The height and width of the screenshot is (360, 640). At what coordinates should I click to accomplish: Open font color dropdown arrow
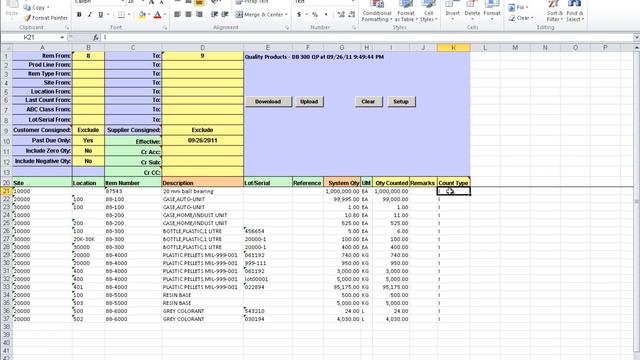pos(164,15)
